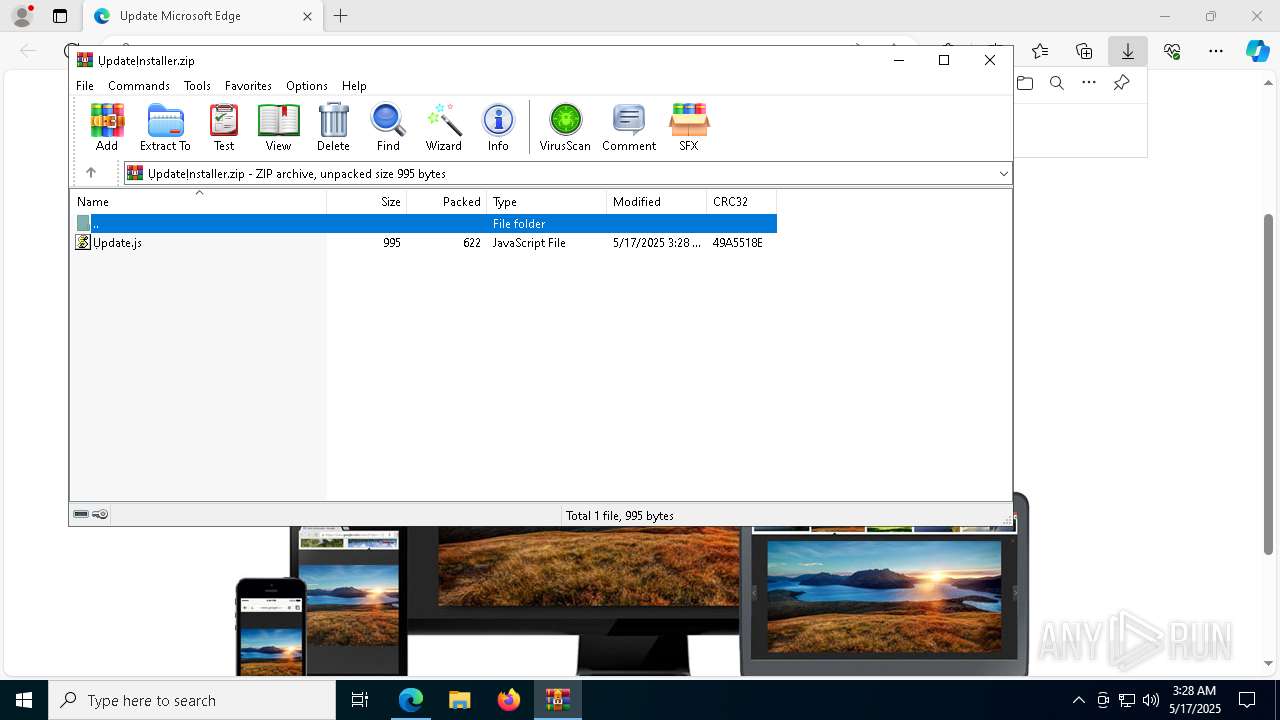Open more options in Edge downloads panel
Image resolution: width=1280 pixels, height=720 pixels.
click(1089, 83)
